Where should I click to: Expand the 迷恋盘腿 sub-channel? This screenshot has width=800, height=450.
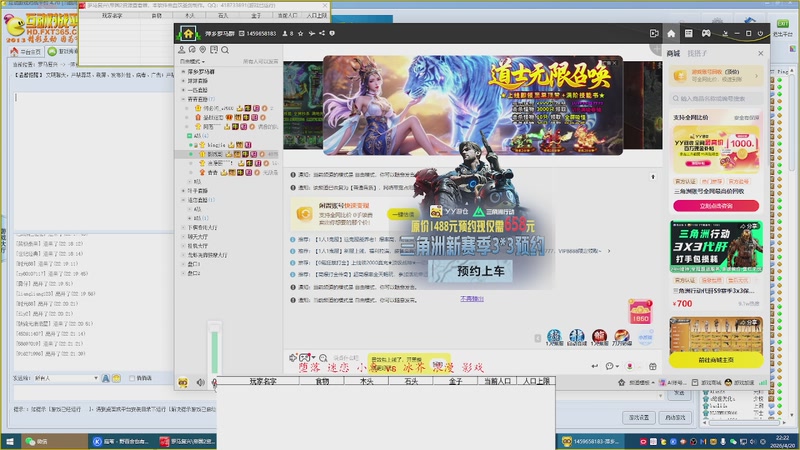coord(184,200)
